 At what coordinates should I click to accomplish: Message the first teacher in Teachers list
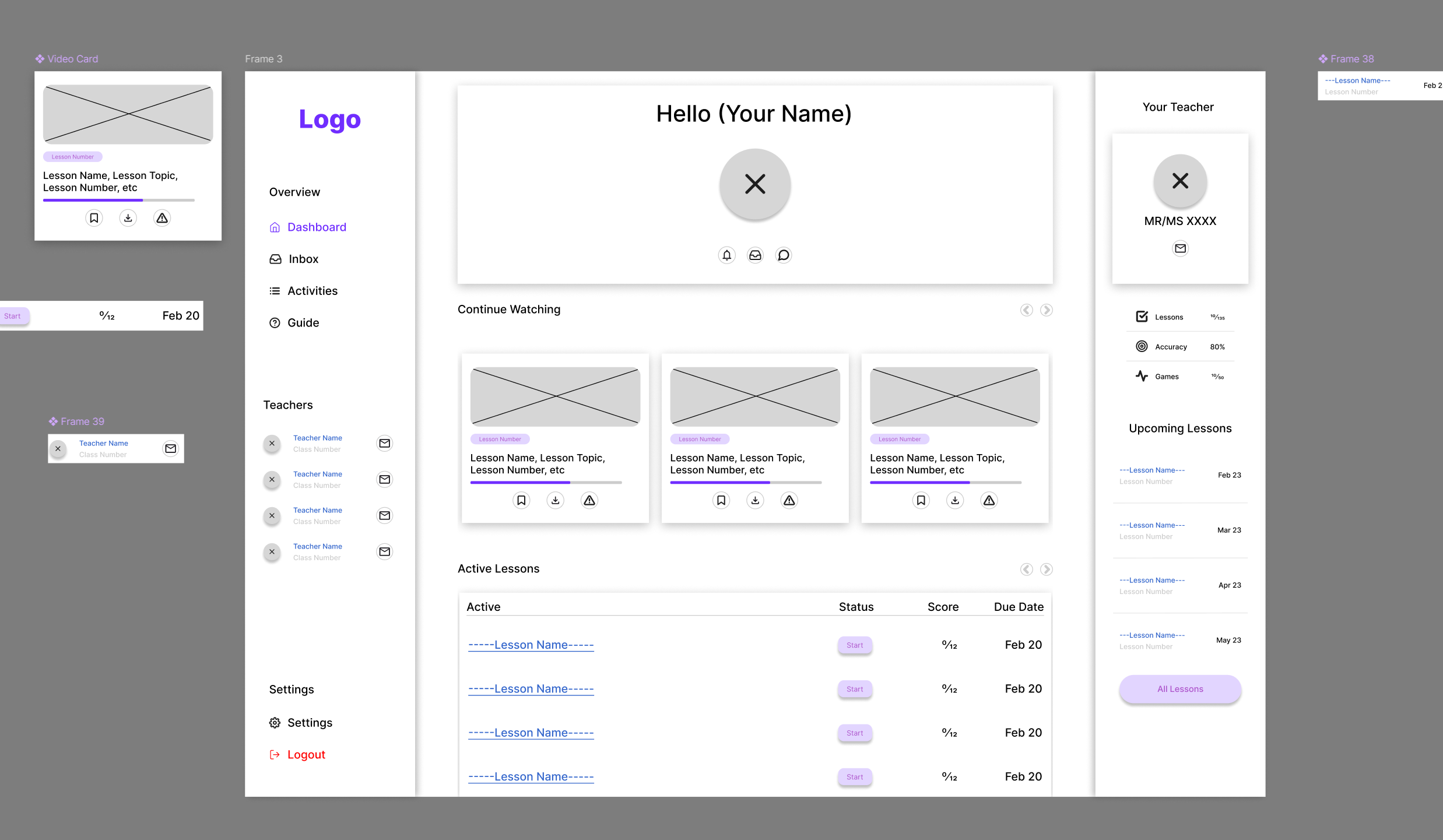click(384, 444)
